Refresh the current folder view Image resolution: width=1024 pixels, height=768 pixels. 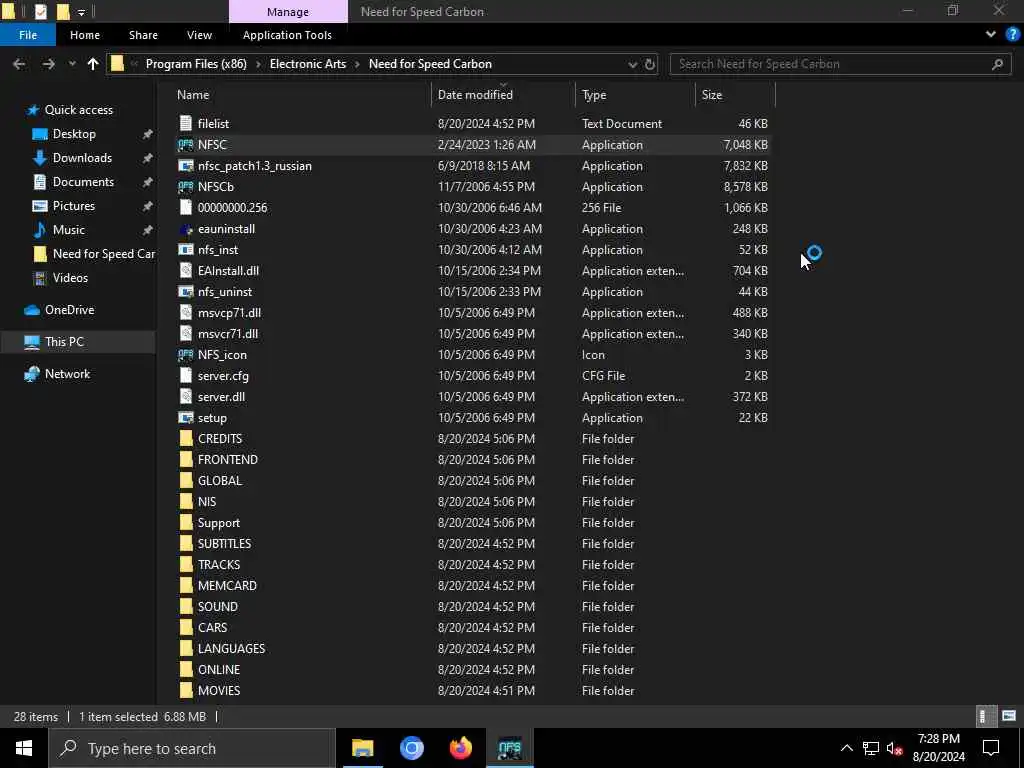(650, 64)
